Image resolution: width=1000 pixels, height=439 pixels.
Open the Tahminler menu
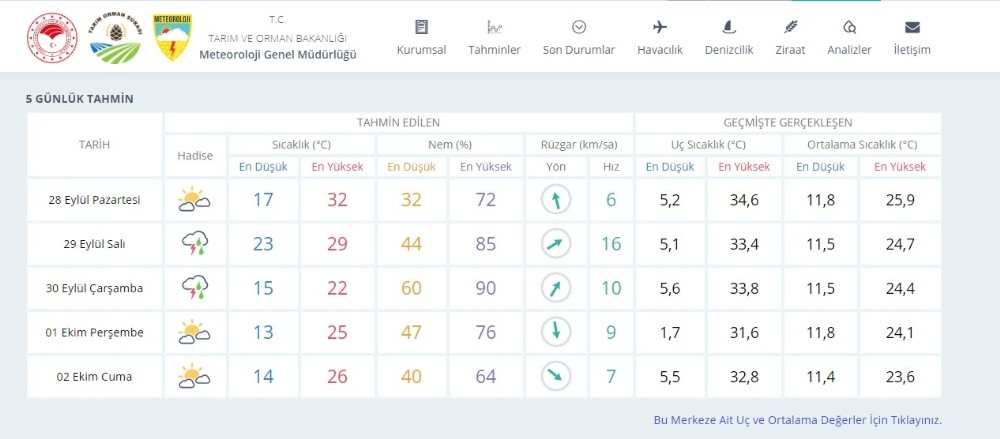pos(494,37)
